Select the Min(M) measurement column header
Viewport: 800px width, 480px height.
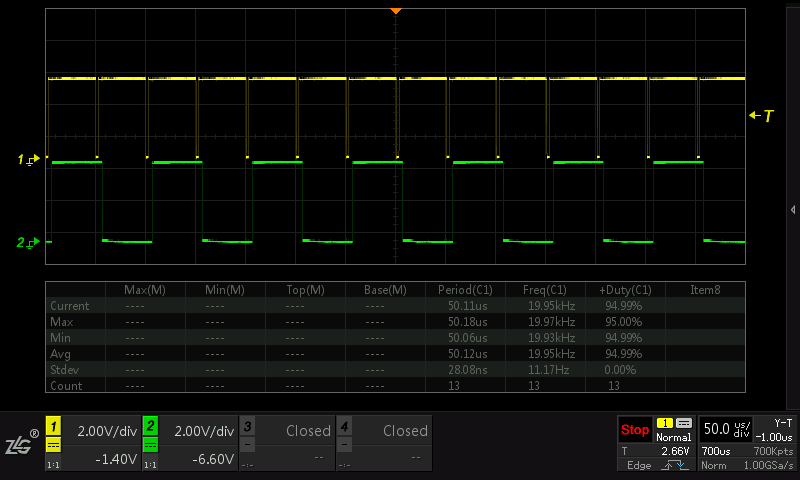click(x=224, y=290)
